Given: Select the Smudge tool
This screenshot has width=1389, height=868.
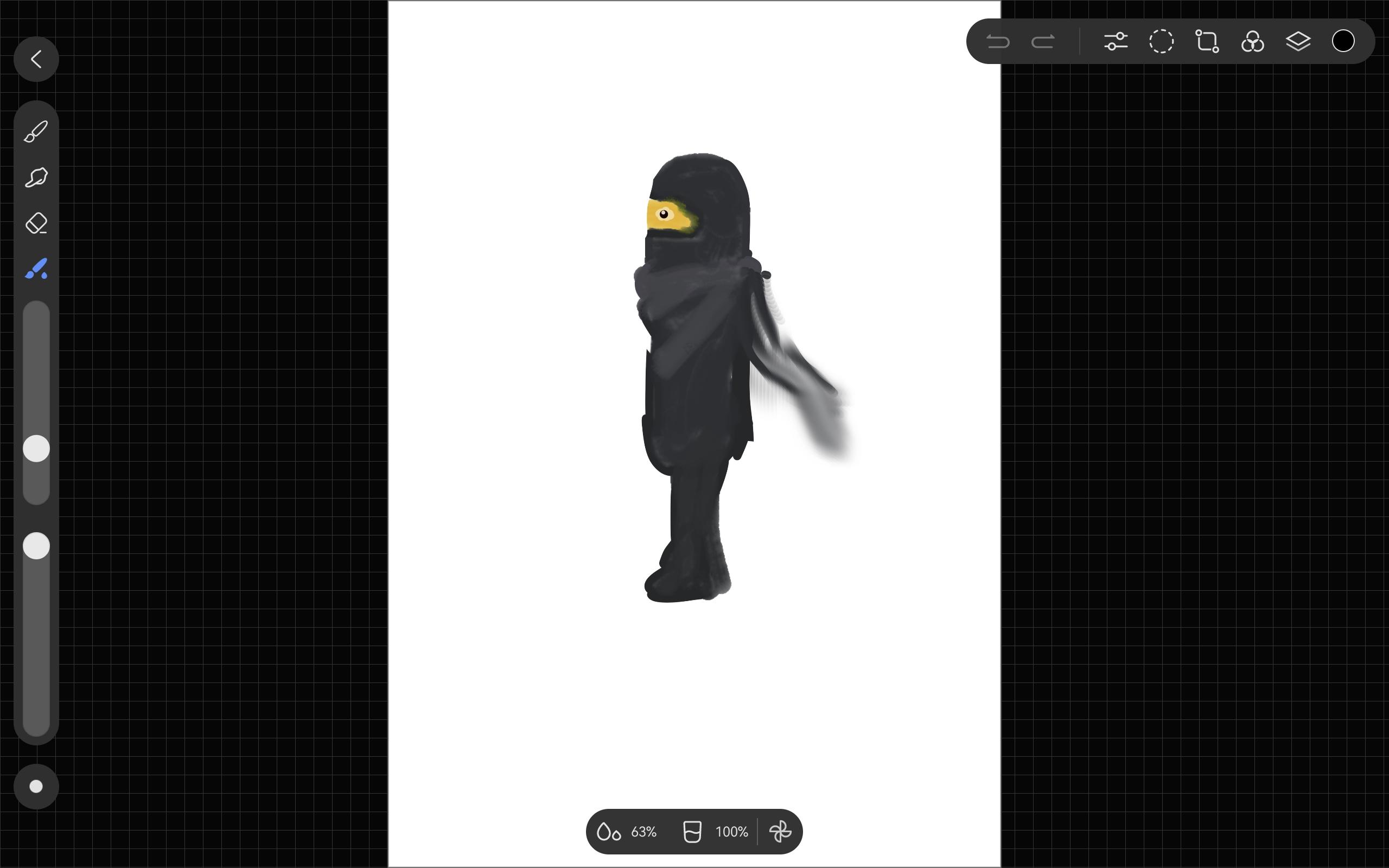Looking at the screenshot, I should pyautogui.click(x=36, y=177).
